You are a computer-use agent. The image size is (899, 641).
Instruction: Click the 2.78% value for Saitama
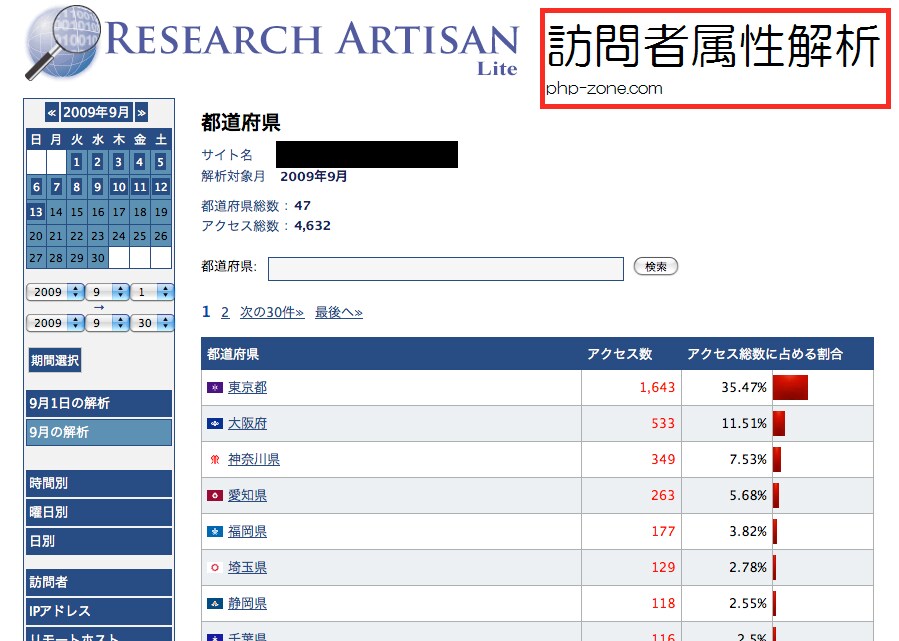tap(748, 568)
